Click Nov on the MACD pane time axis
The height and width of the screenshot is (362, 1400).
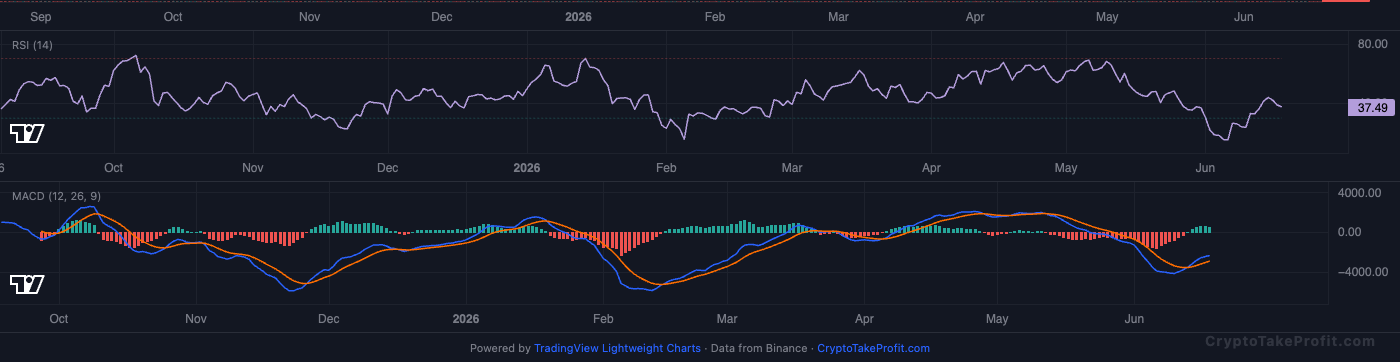[x=196, y=319]
